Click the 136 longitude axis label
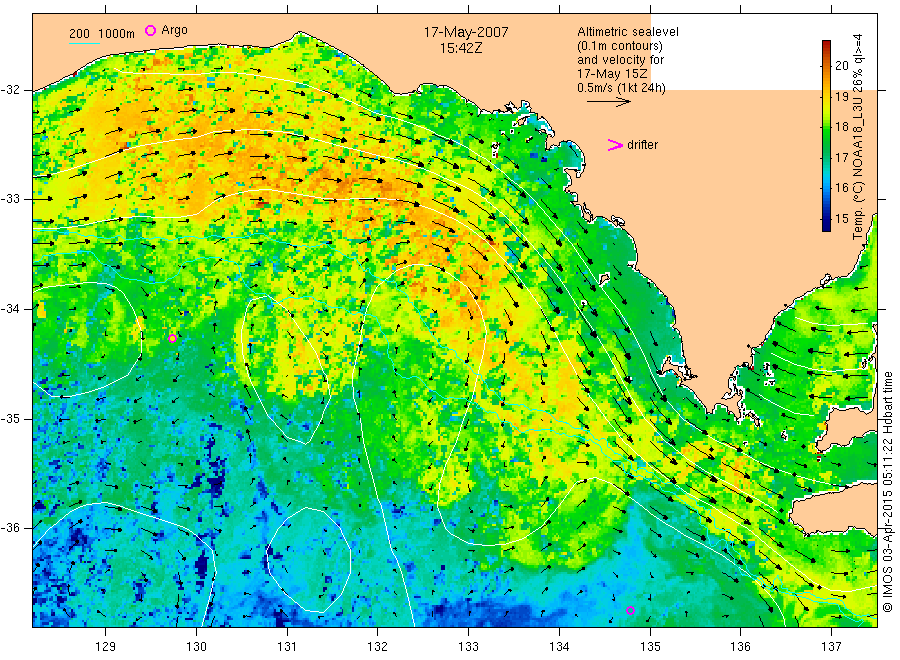The height and width of the screenshot is (660, 900). (x=740, y=646)
